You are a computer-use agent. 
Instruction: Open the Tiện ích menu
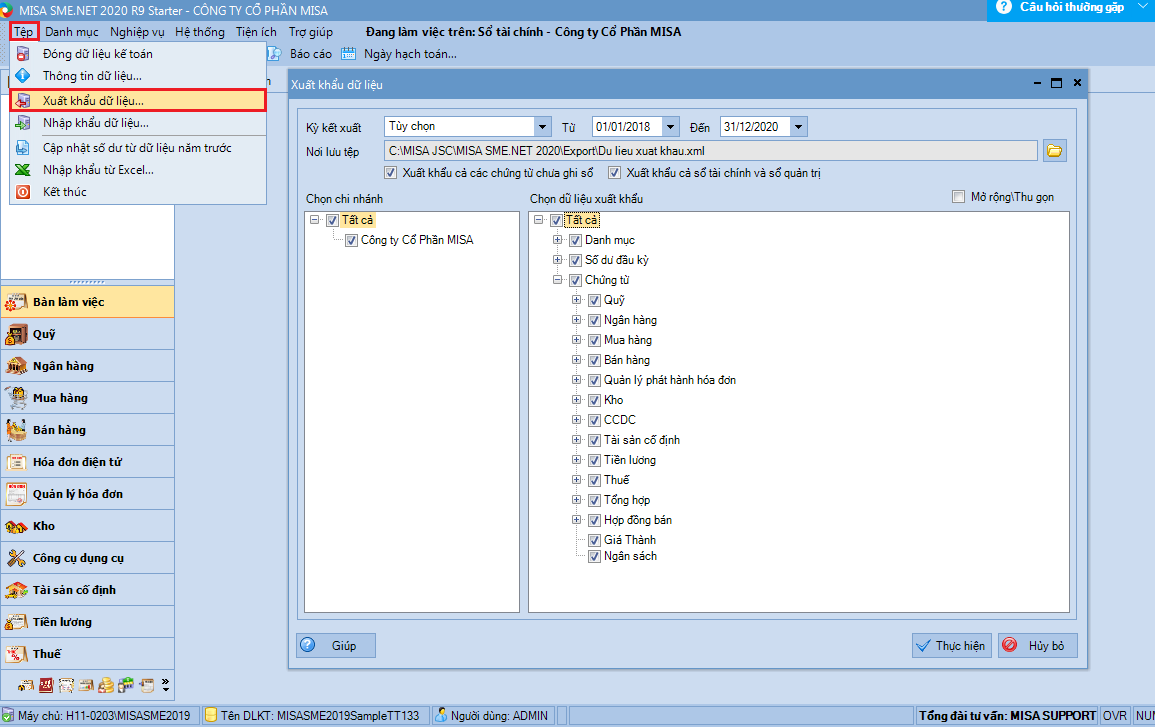[x=256, y=32]
